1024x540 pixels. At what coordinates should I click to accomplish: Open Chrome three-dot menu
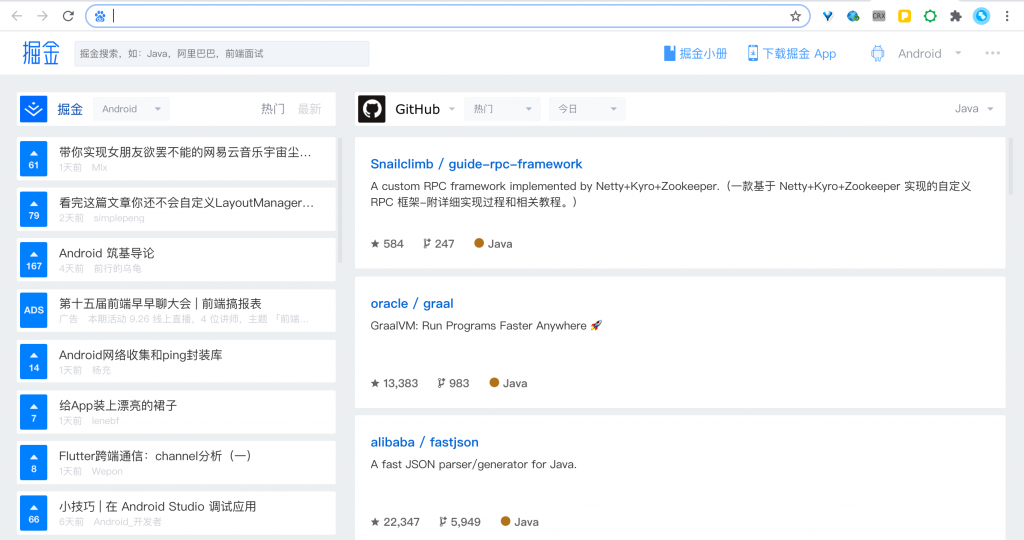coord(1007,16)
